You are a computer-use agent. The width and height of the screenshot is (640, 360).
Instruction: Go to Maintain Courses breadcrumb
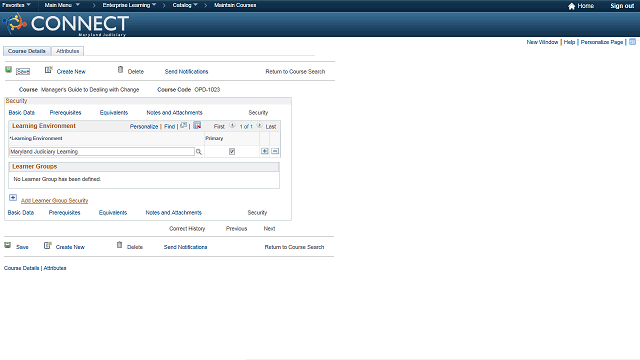pos(235,5)
